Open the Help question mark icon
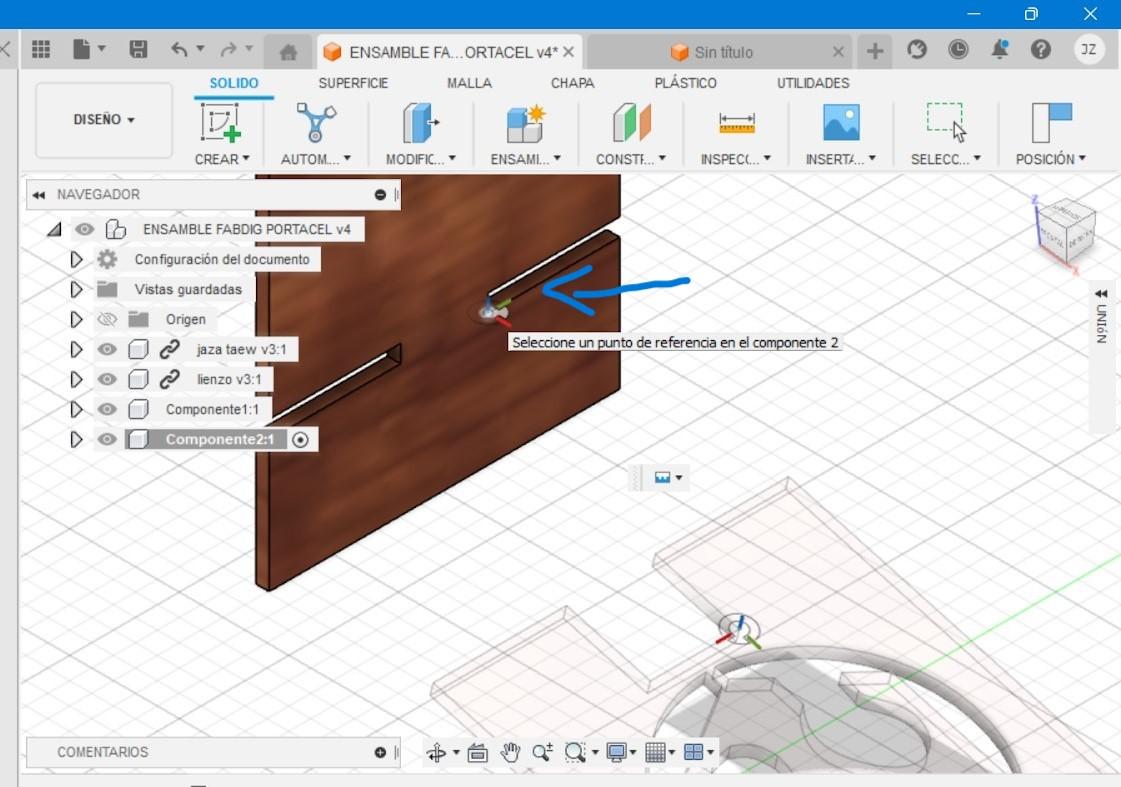The width and height of the screenshot is (1121, 787). (x=1041, y=49)
